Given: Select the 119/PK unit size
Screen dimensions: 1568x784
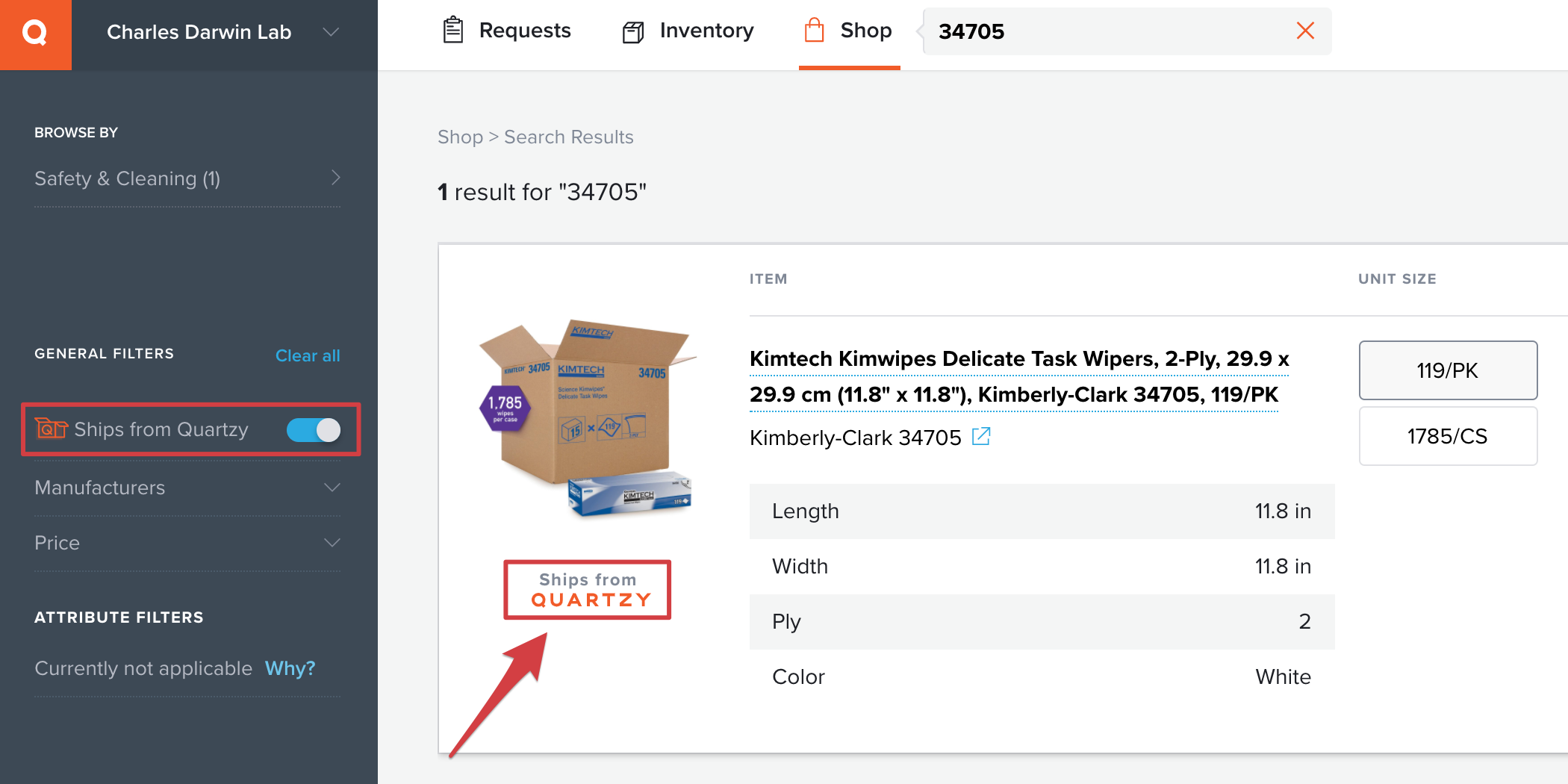Looking at the screenshot, I should 1448,370.
